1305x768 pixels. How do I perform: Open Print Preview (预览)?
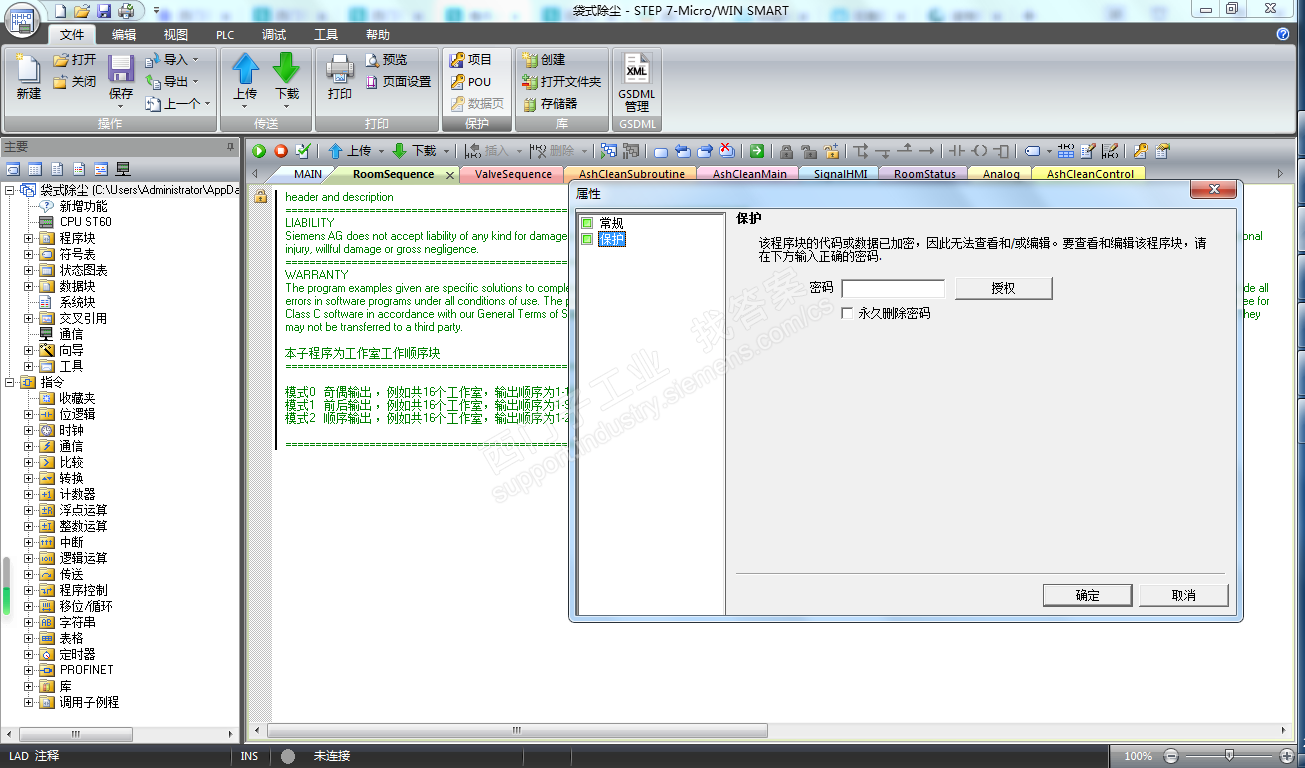pyautogui.click(x=386, y=60)
